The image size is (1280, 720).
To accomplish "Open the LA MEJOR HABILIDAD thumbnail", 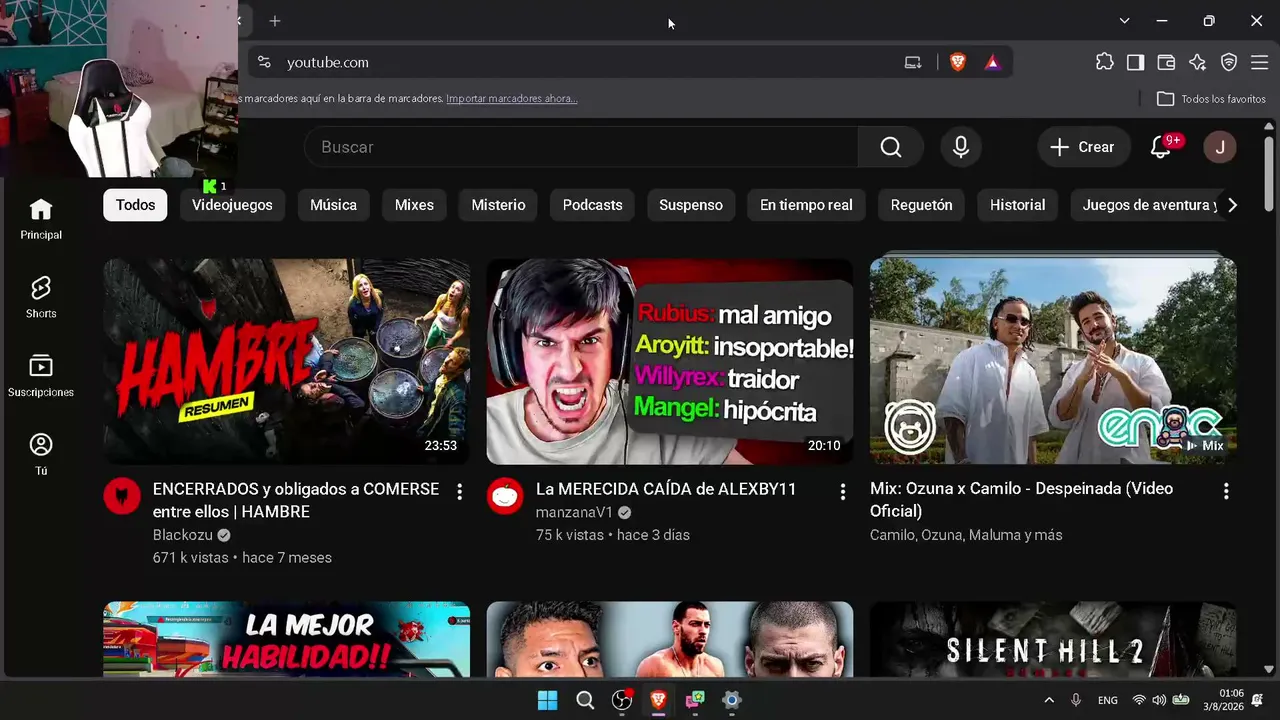I will click(287, 639).
